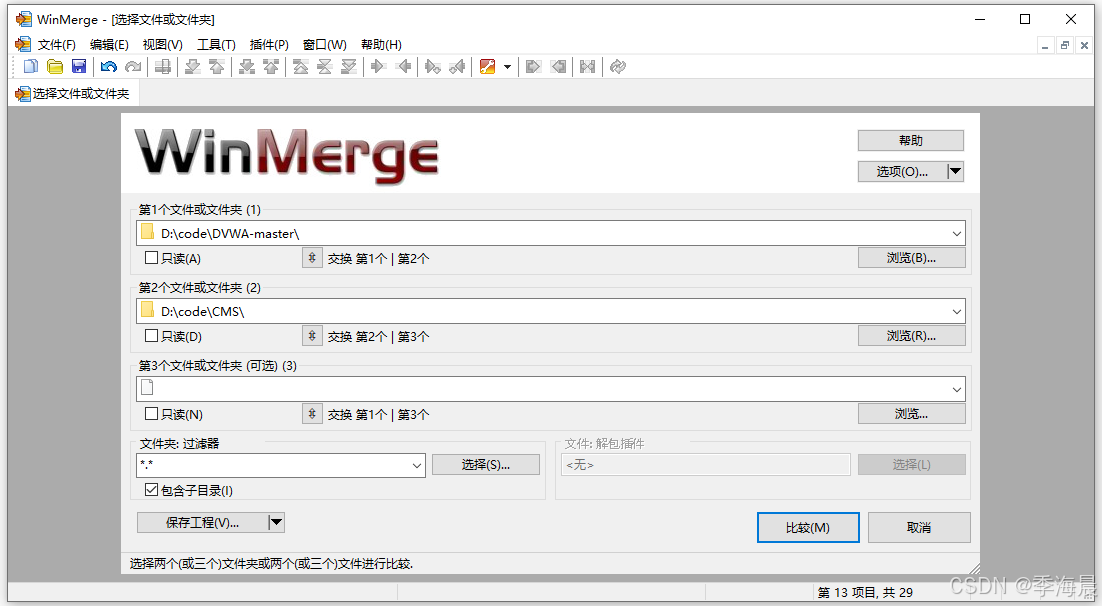The height and width of the screenshot is (606, 1102).
Task: Enable 只读(D) checkbox for second path
Action: (x=151, y=336)
